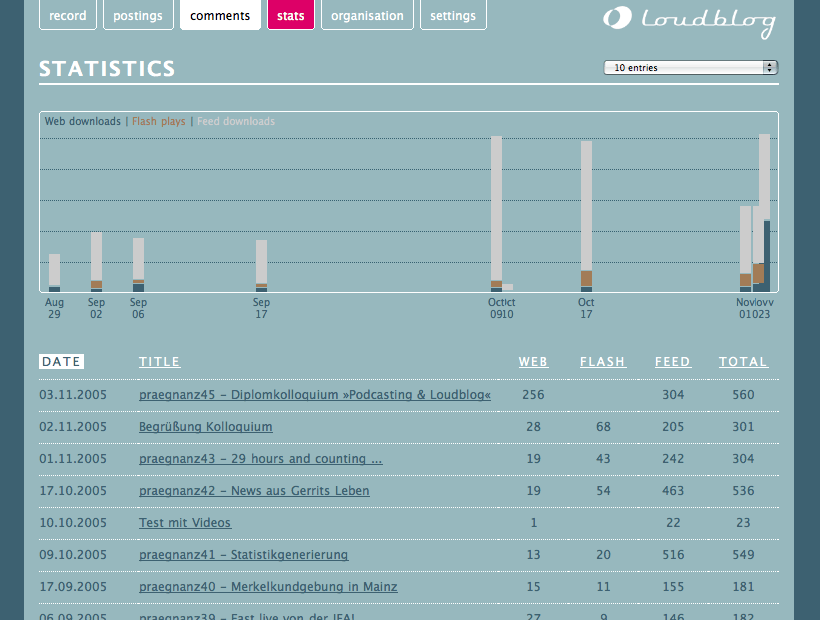Open the 10 entries dropdown
This screenshot has width=820, height=620.
click(691, 67)
